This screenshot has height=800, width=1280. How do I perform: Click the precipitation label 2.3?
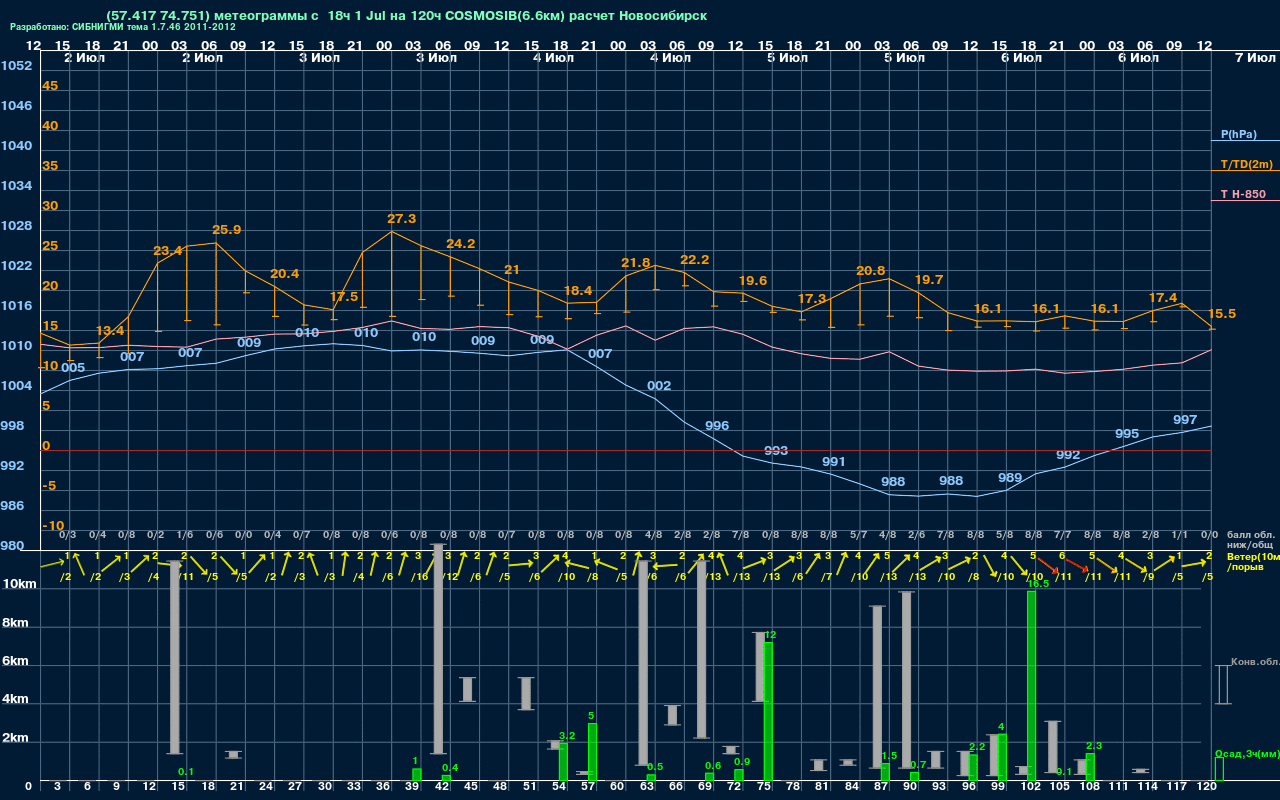click(1093, 746)
